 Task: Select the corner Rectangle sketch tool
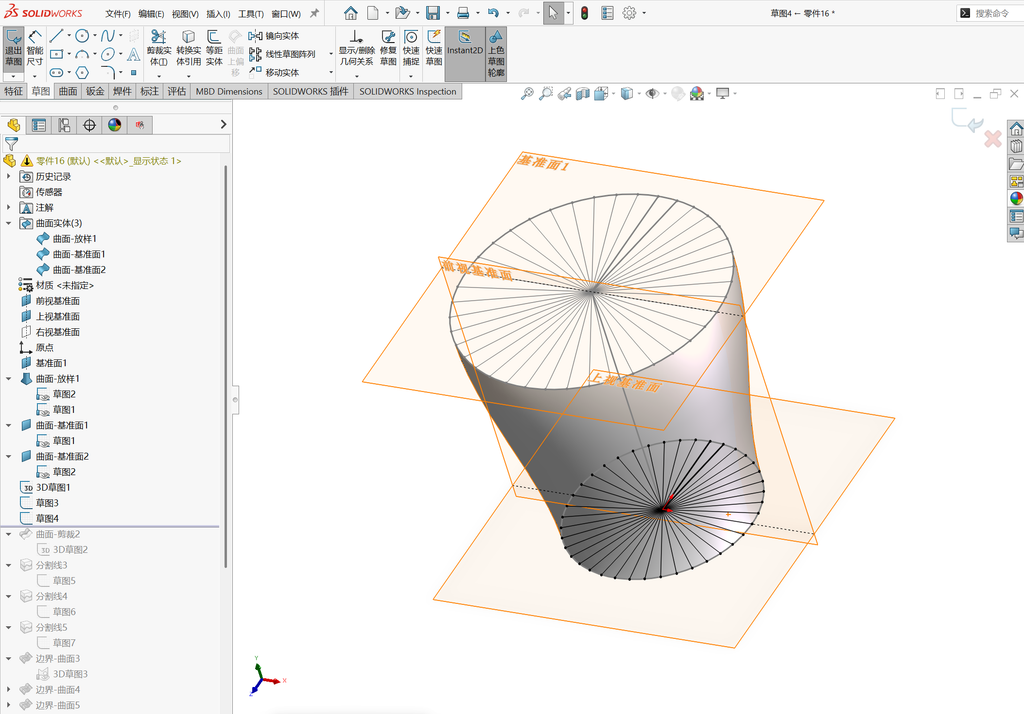coord(57,54)
